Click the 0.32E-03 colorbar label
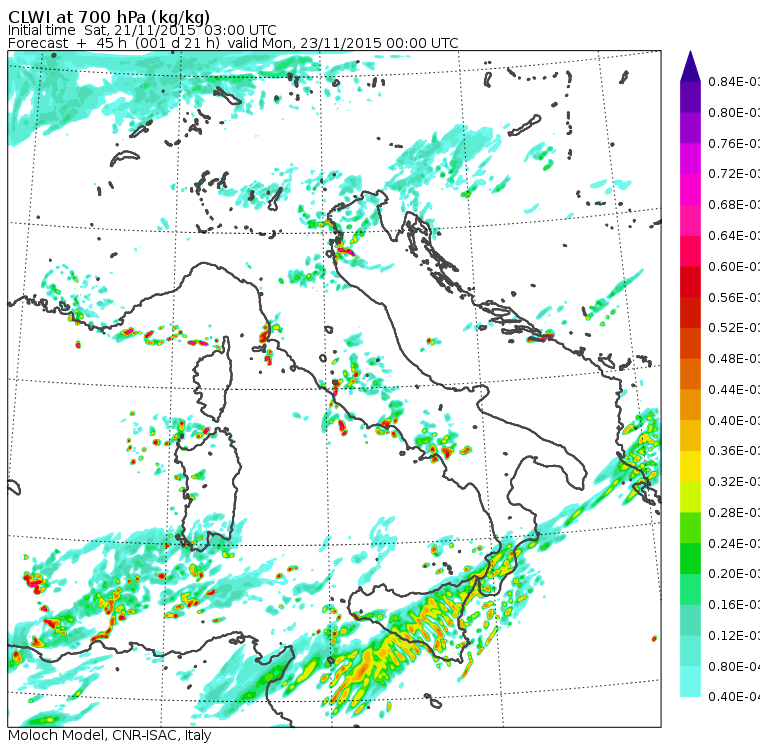 click(x=734, y=481)
